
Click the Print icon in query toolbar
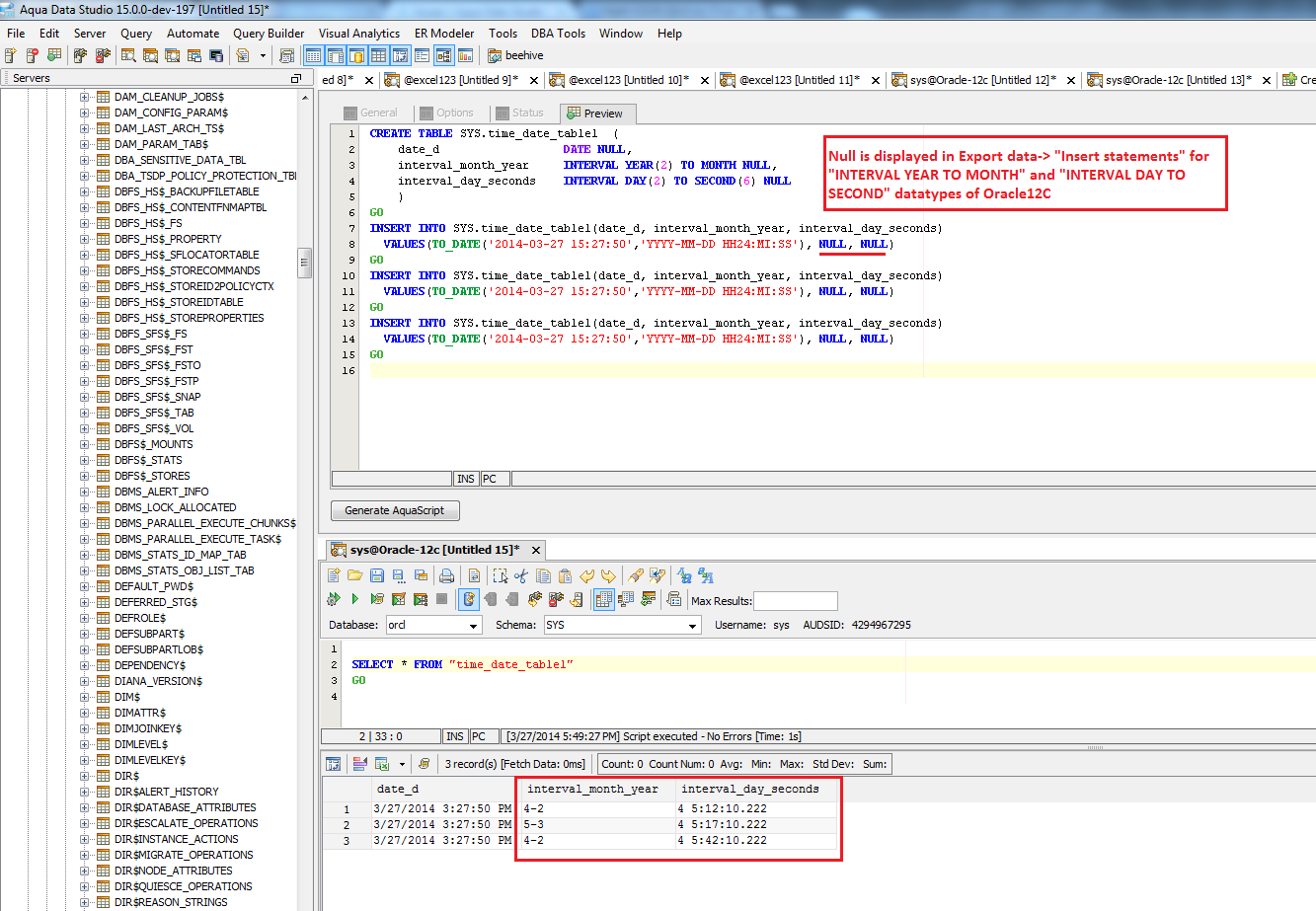point(446,575)
